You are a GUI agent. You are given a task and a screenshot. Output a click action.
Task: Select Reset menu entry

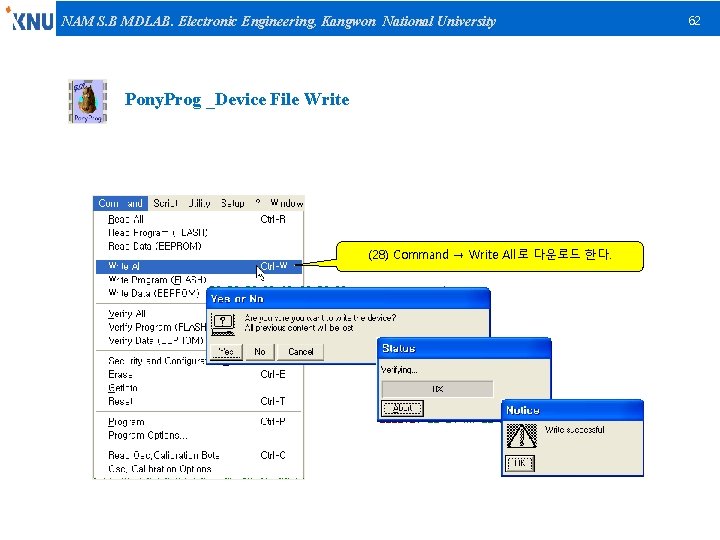click(x=198, y=401)
